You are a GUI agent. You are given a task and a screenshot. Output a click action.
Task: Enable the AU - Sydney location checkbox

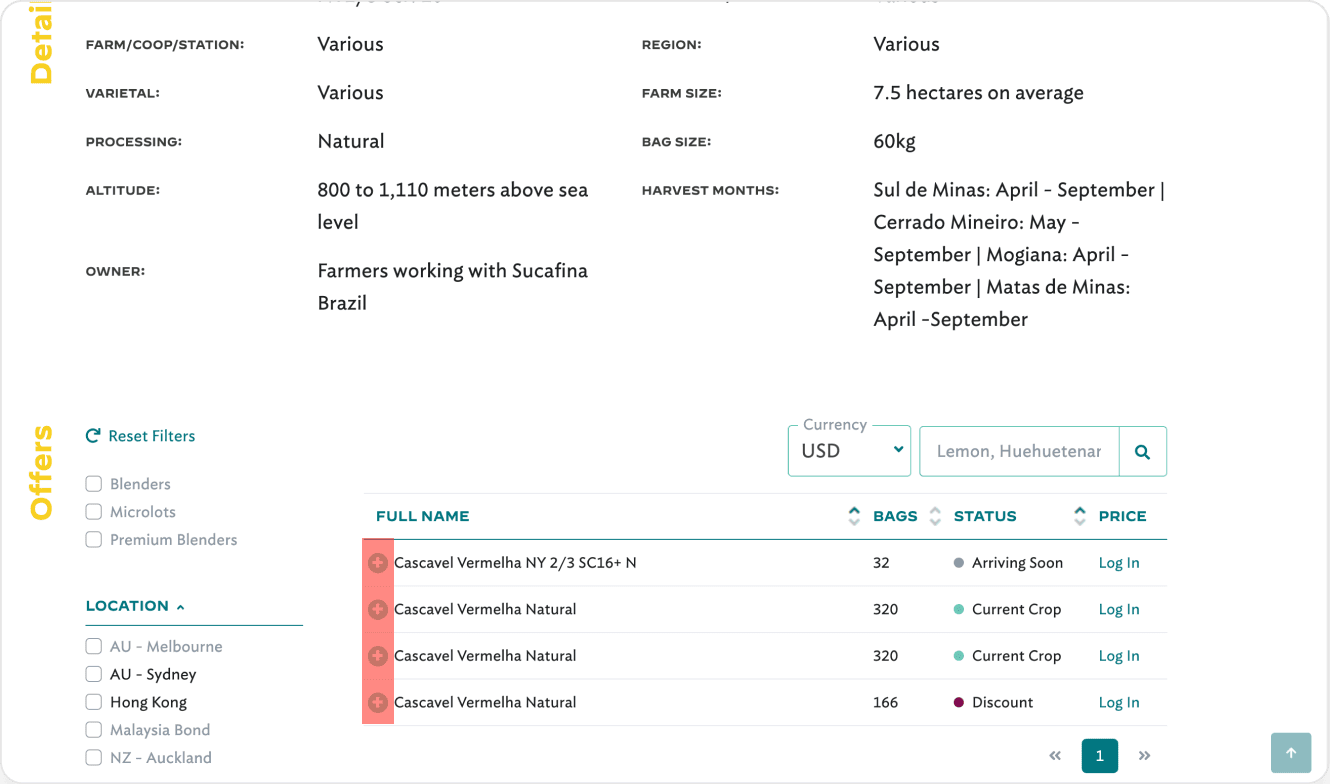[x=94, y=674]
